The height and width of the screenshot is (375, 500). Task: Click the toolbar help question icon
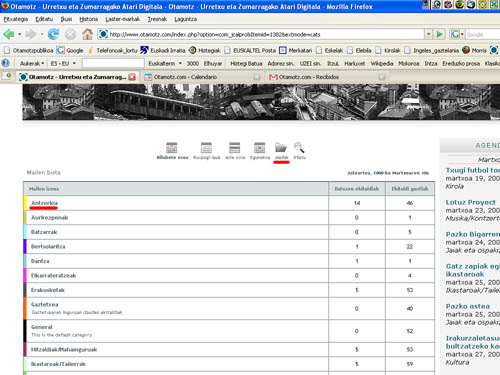coord(6,63)
